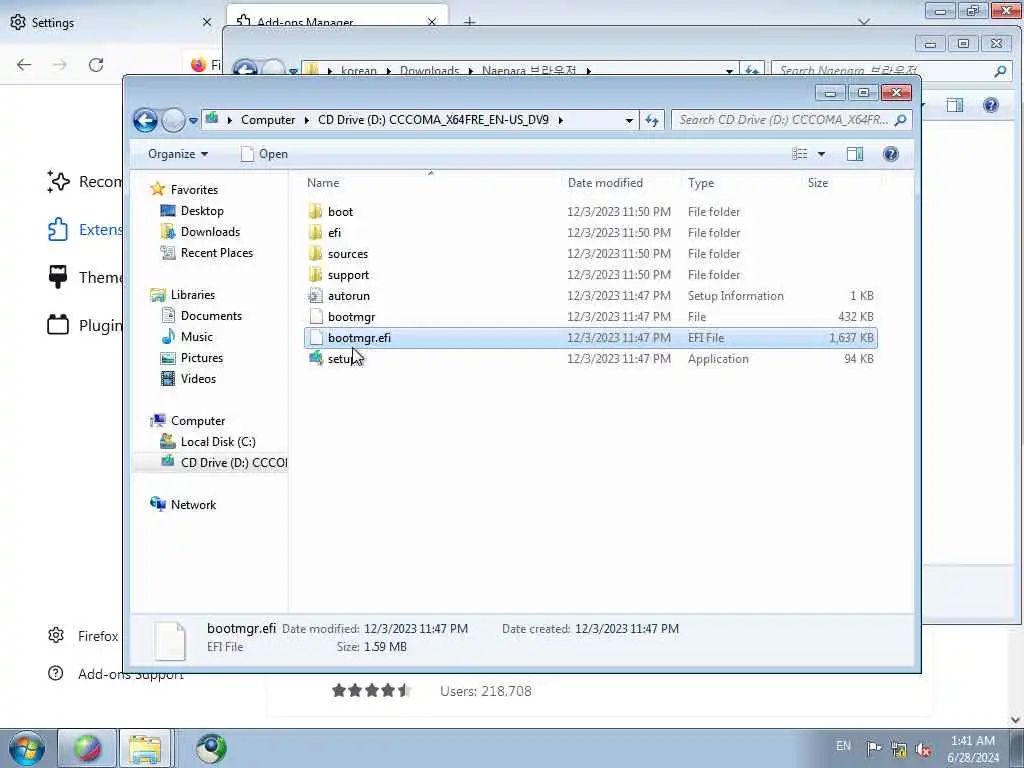Image resolution: width=1024 pixels, height=768 pixels.
Task: Click the Open toolbar button
Action: coord(264,154)
